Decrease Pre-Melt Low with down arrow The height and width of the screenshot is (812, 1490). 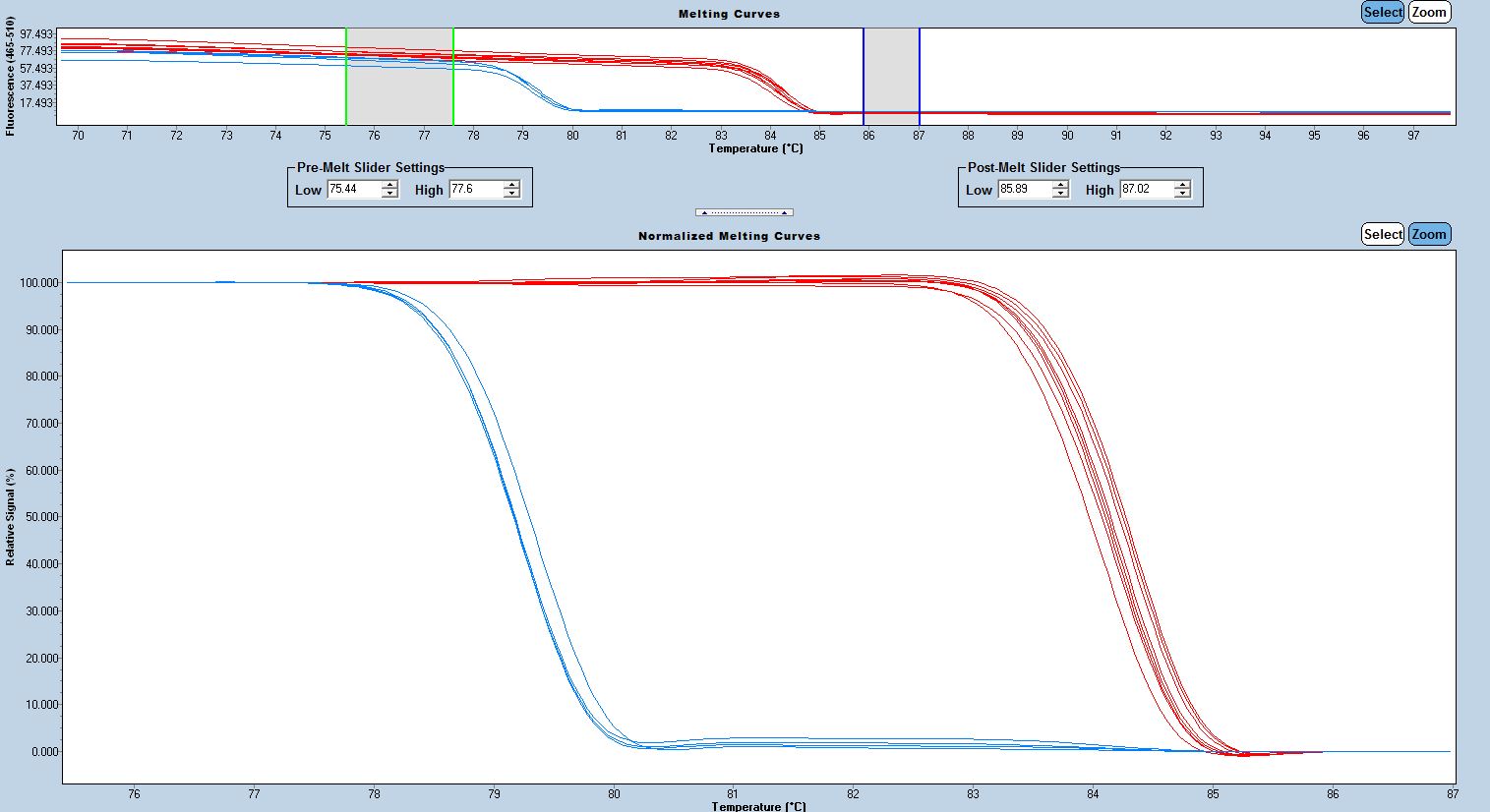point(390,194)
